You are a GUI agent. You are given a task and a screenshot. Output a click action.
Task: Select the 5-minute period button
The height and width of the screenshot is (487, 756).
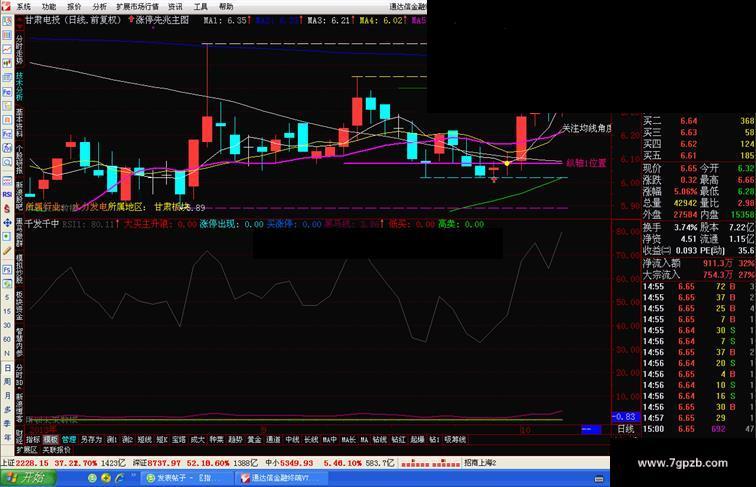7,298
